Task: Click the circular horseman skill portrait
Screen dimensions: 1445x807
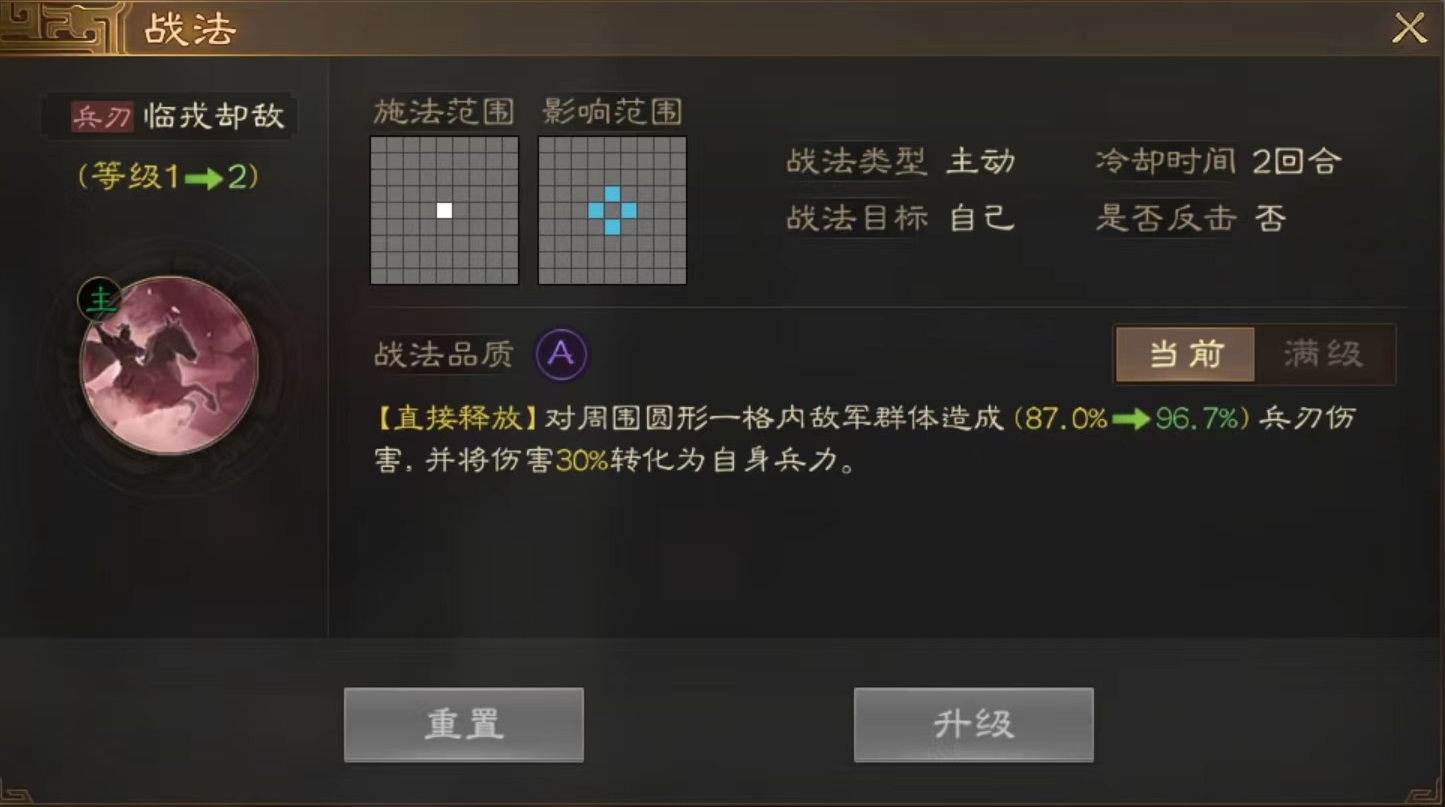Action: click(169, 365)
